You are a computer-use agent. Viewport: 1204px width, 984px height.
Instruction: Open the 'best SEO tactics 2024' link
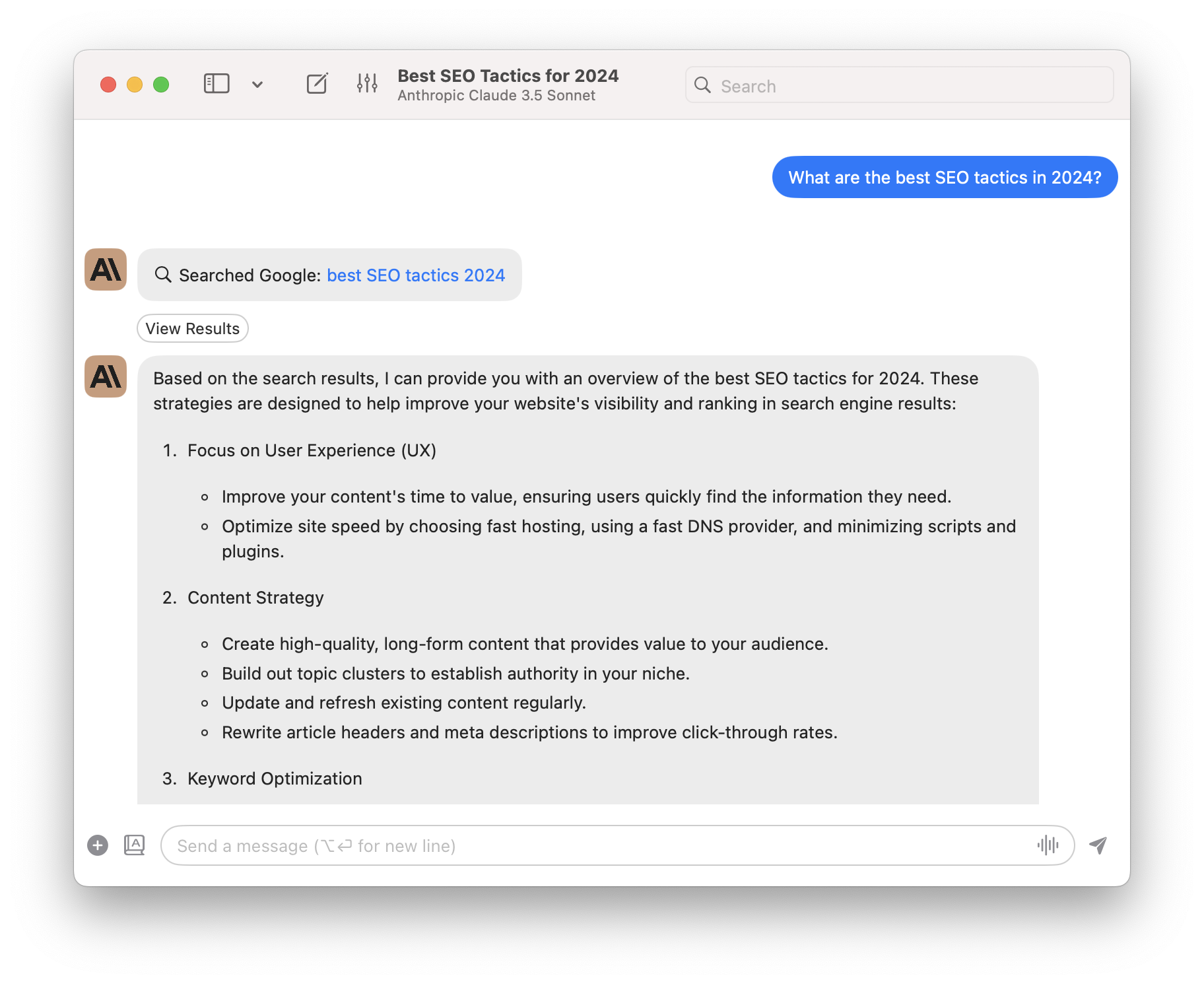[x=416, y=275]
